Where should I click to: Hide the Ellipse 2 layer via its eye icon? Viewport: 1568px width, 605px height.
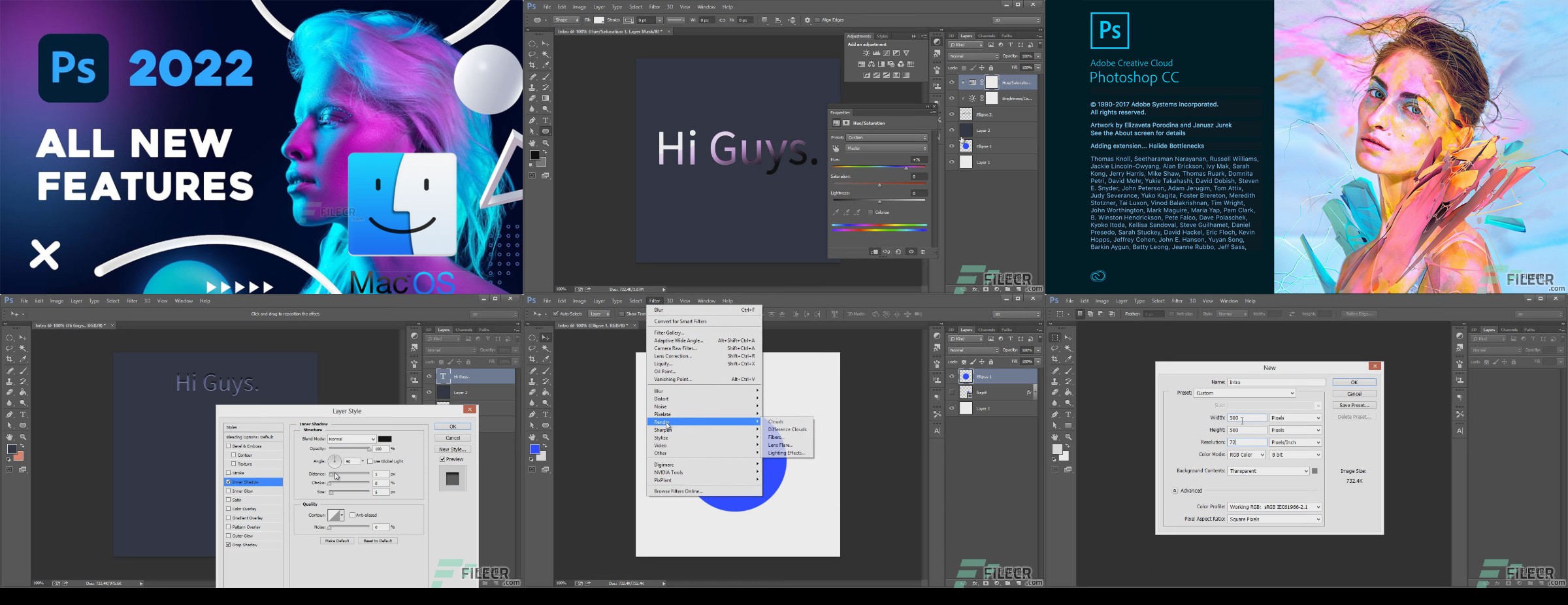[951, 114]
